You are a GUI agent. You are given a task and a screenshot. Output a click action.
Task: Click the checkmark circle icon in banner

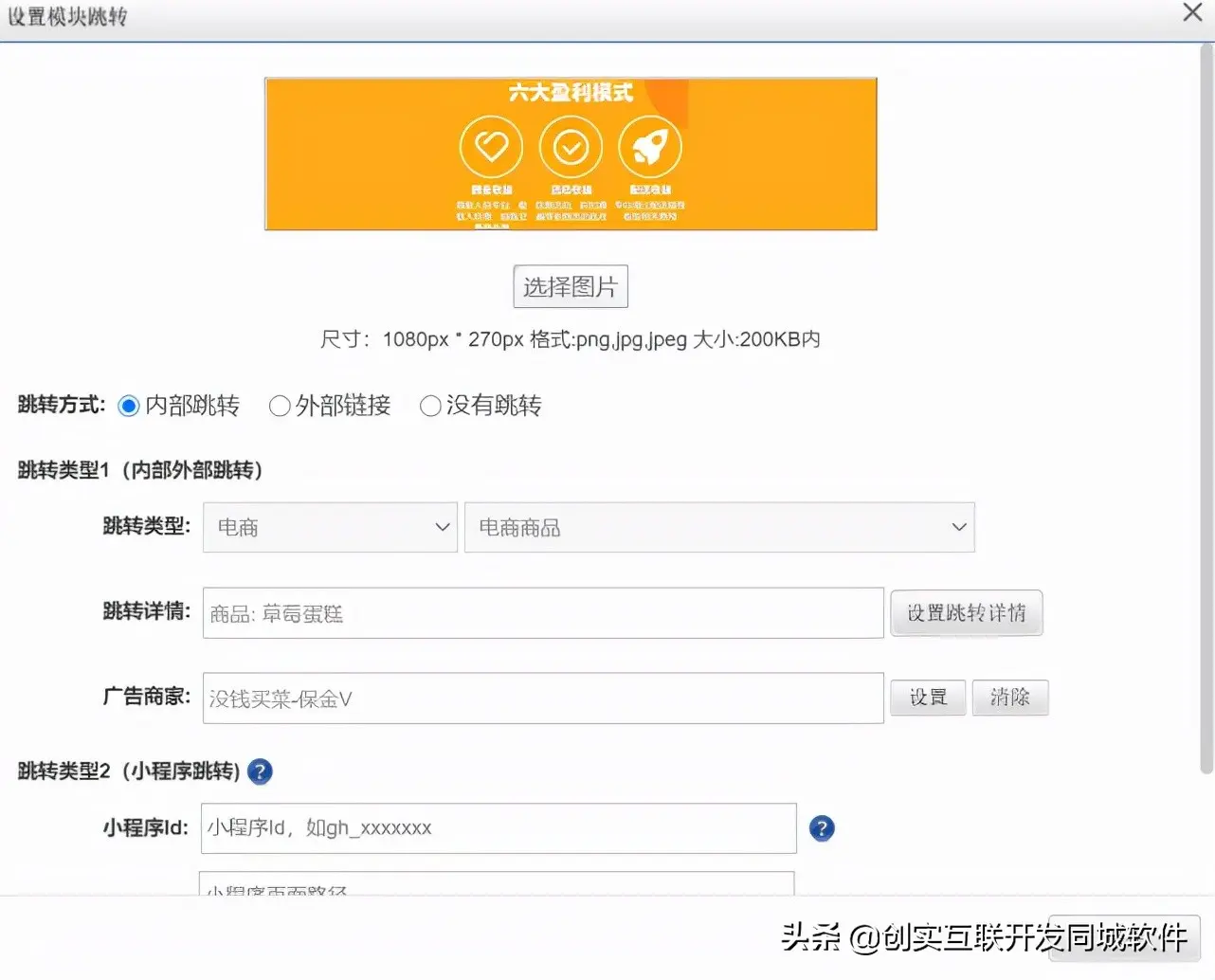click(571, 148)
